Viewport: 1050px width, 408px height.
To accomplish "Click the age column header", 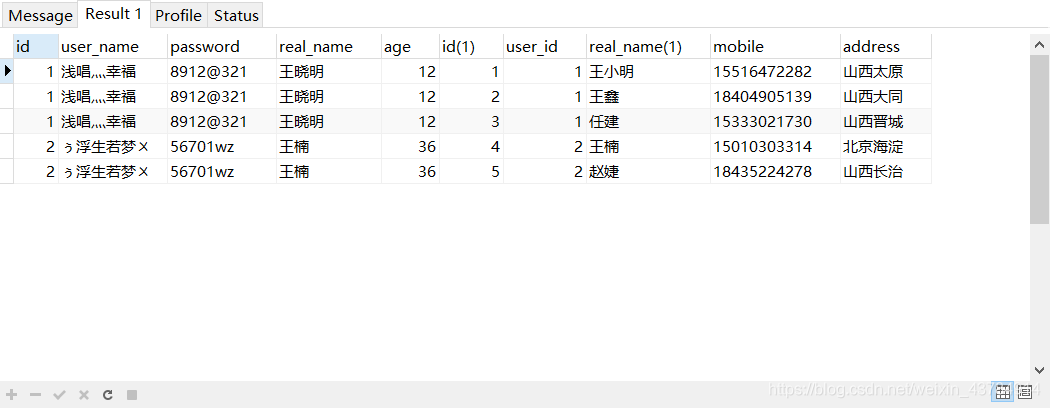I will click(410, 46).
